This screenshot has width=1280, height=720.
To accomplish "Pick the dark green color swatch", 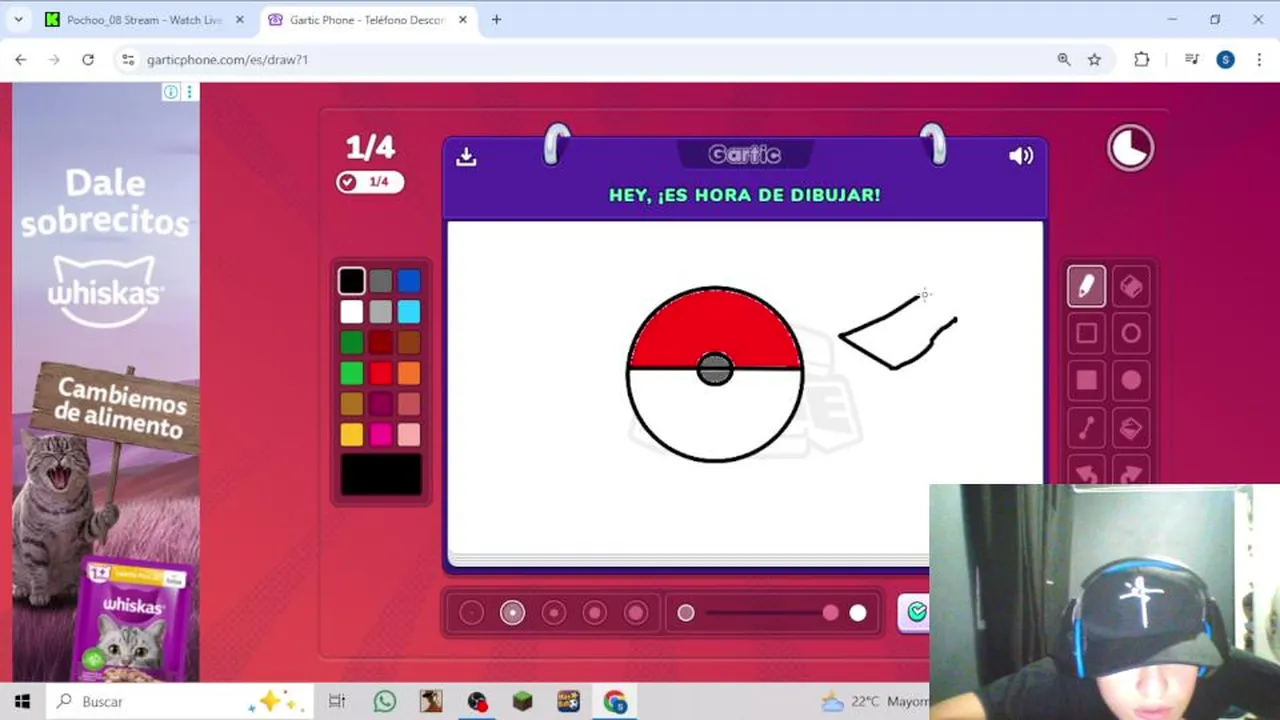I will 351,343.
